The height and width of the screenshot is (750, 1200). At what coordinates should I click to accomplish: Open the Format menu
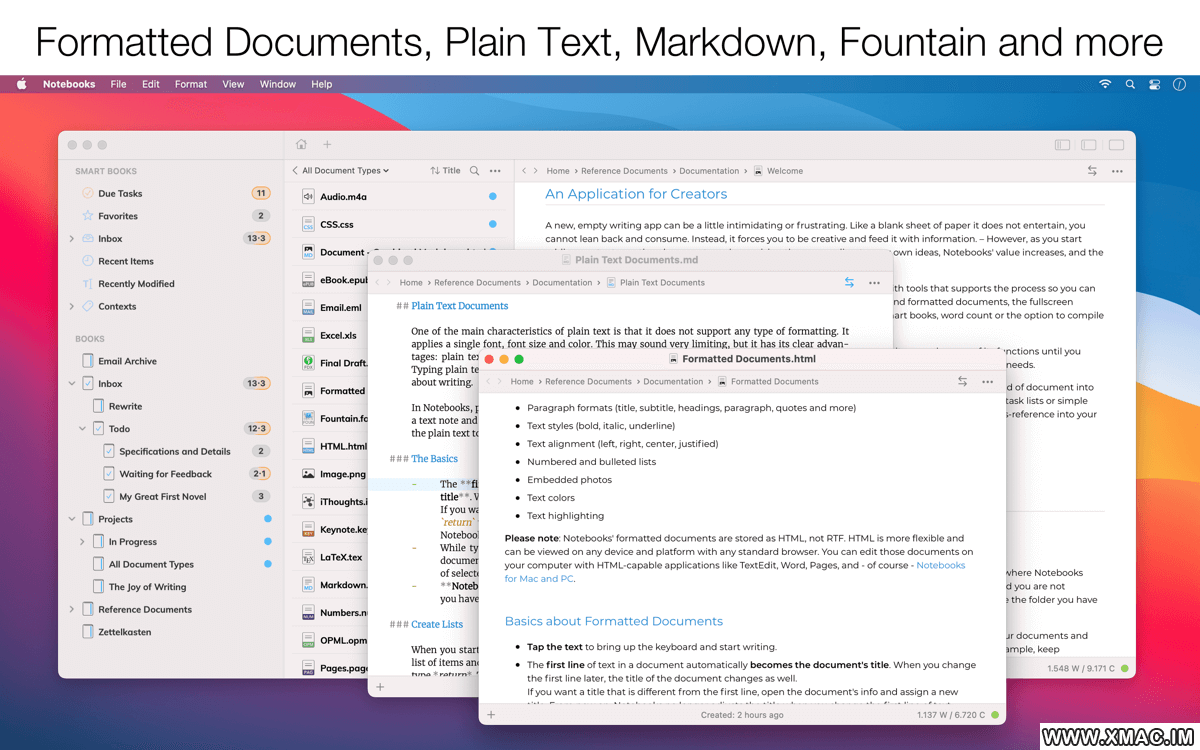click(x=191, y=84)
